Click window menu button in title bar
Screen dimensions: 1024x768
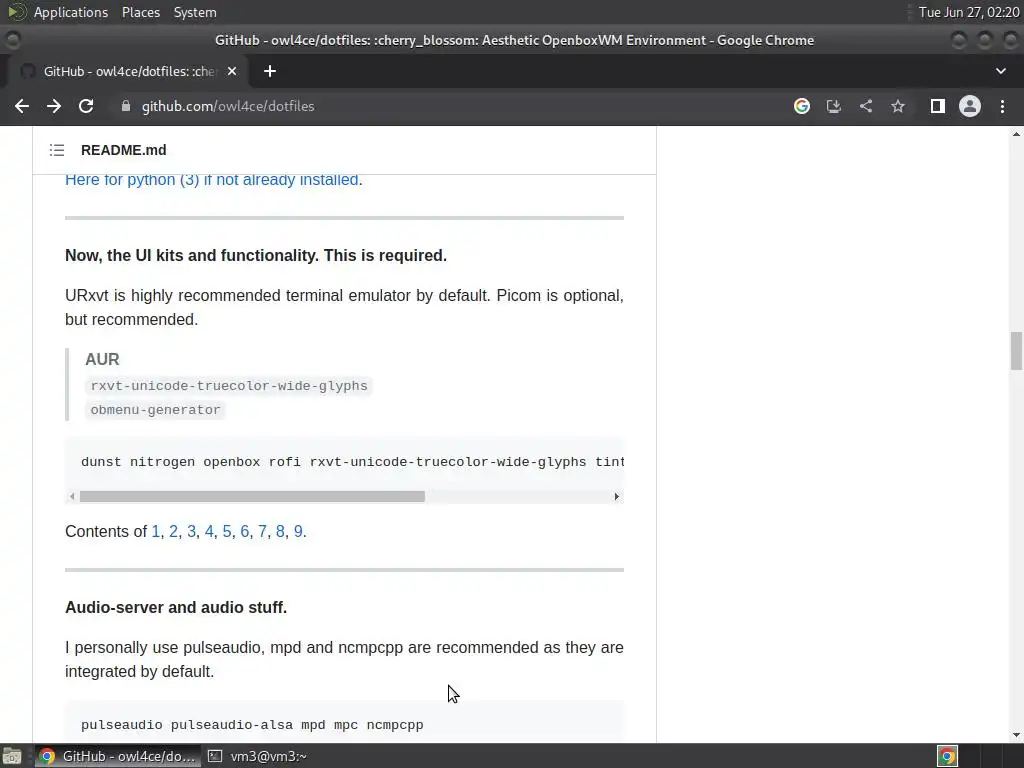(12, 40)
